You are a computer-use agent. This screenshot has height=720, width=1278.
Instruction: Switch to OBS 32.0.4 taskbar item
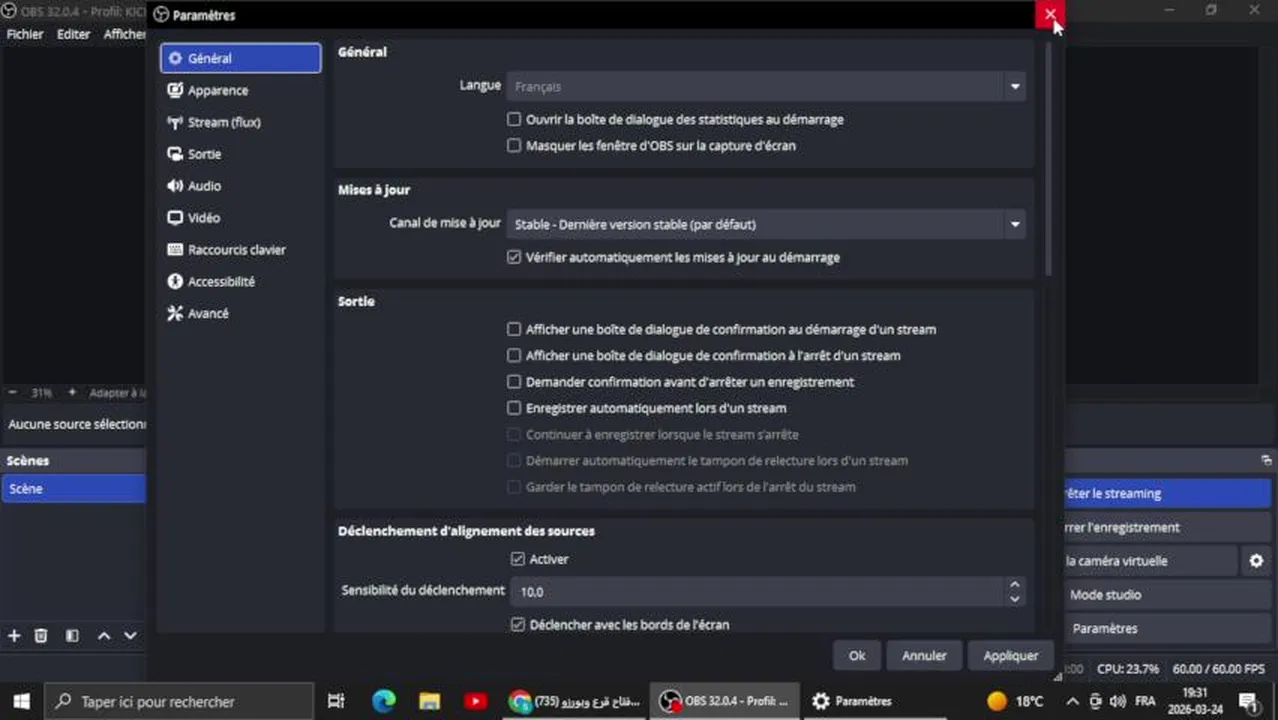726,702
